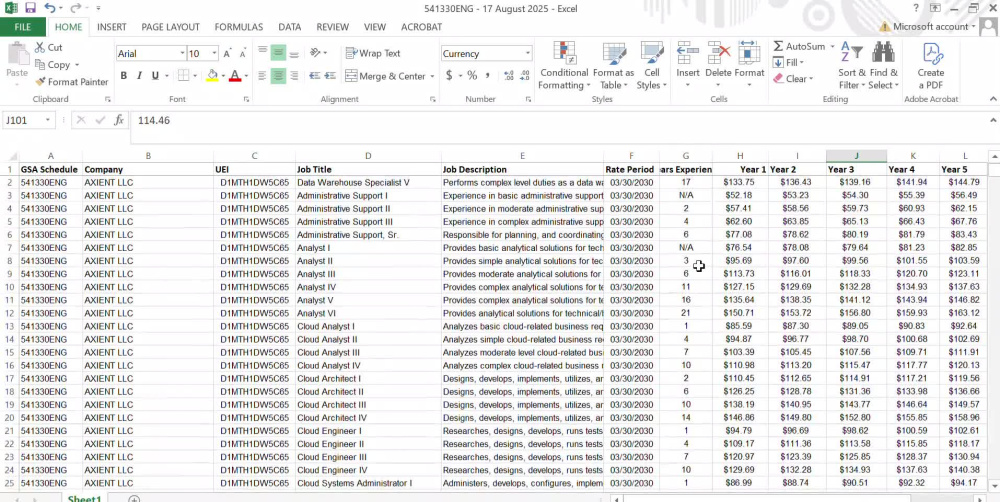Set middle vertical alignment
This screenshot has width=1000, height=502.
[x=278, y=53]
